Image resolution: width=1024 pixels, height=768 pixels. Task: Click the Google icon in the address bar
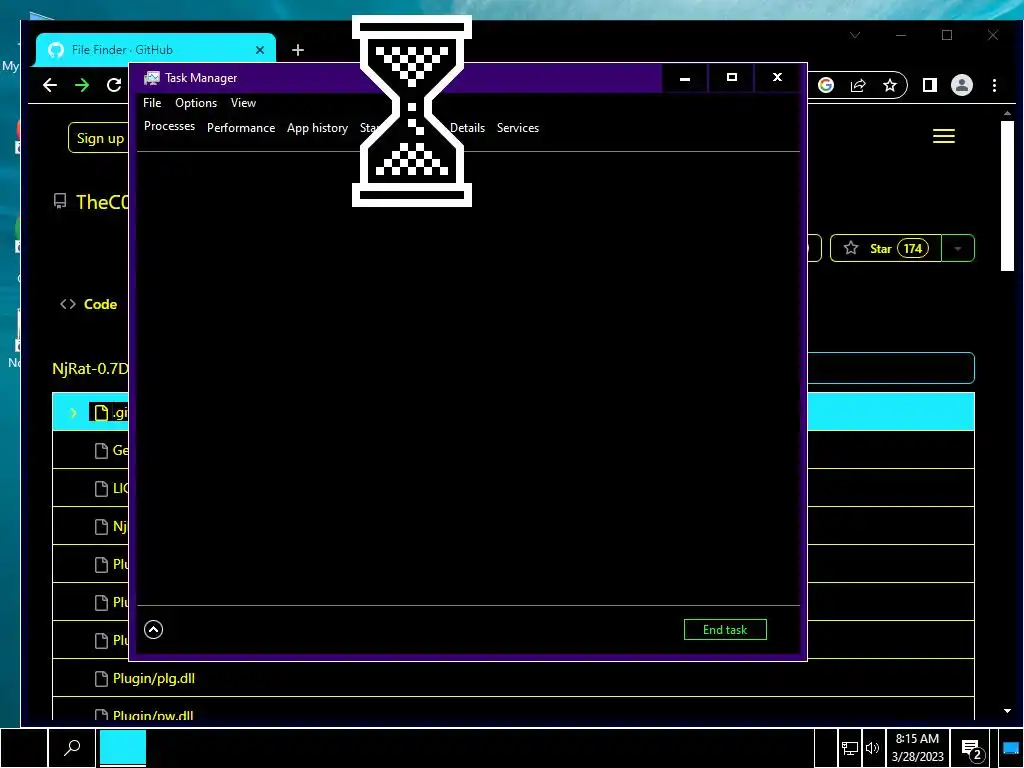(x=825, y=85)
